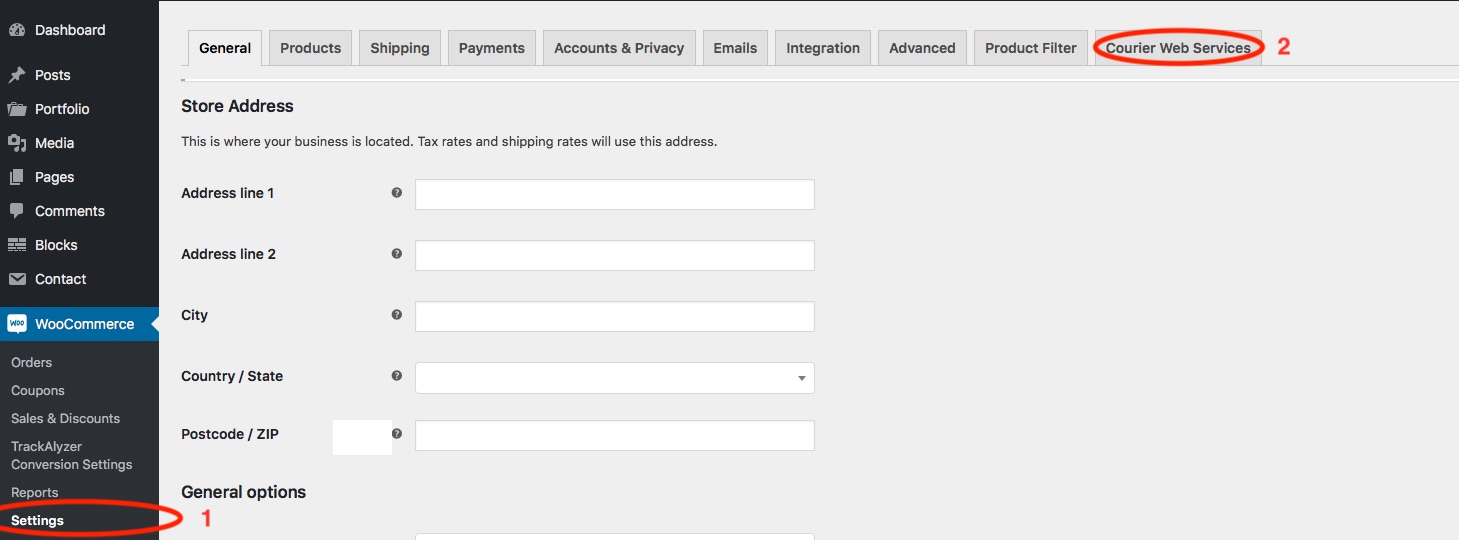Click into the City field
The image size is (1459, 540).
[615, 317]
